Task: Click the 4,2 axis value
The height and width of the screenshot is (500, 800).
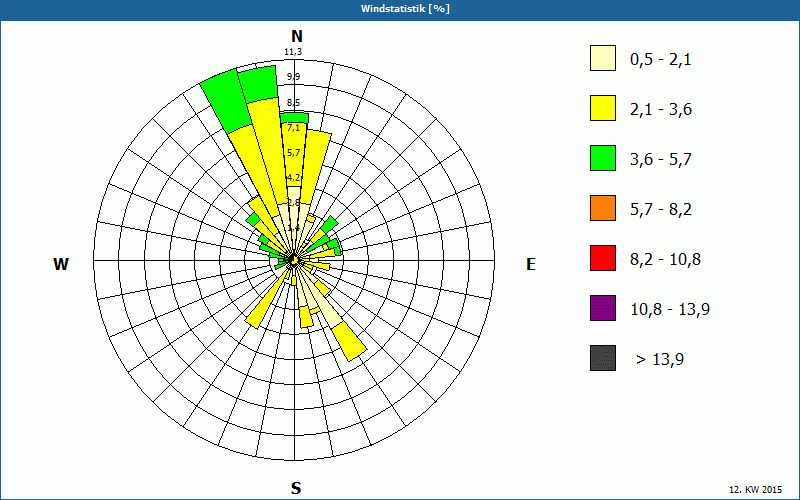Action: 293,178
